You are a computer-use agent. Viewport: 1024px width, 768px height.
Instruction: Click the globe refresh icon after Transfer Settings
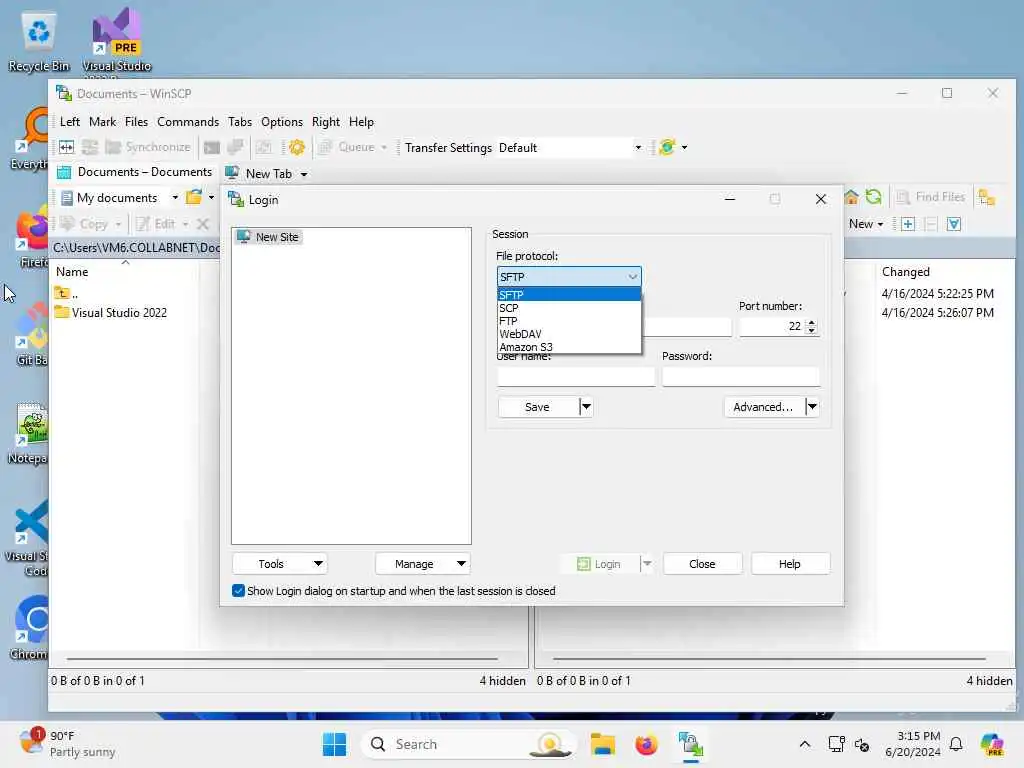pos(667,148)
